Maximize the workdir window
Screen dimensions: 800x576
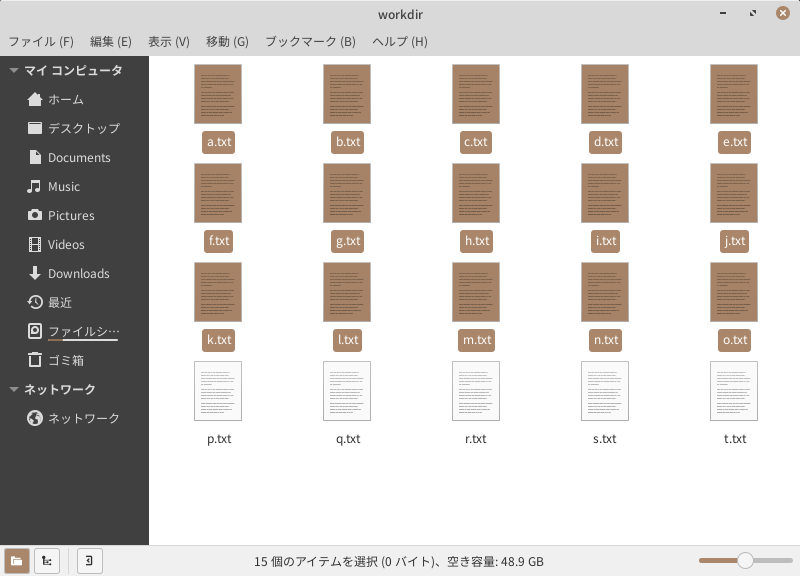tap(753, 13)
